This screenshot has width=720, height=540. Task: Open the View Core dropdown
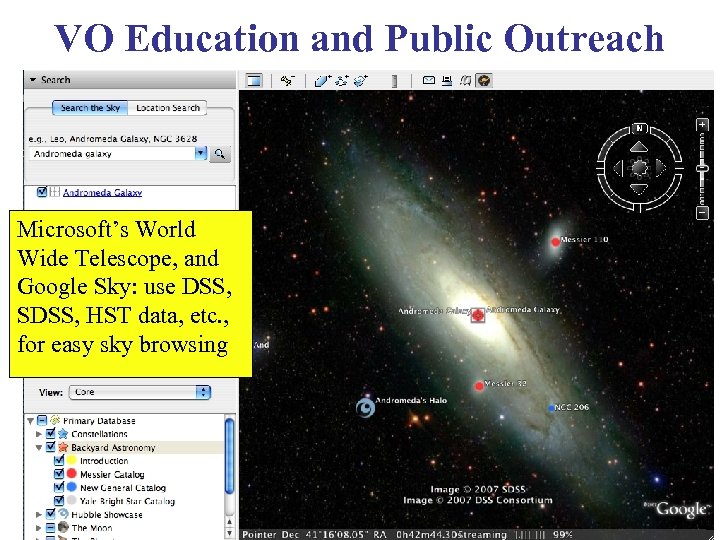pyautogui.click(x=140, y=392)
